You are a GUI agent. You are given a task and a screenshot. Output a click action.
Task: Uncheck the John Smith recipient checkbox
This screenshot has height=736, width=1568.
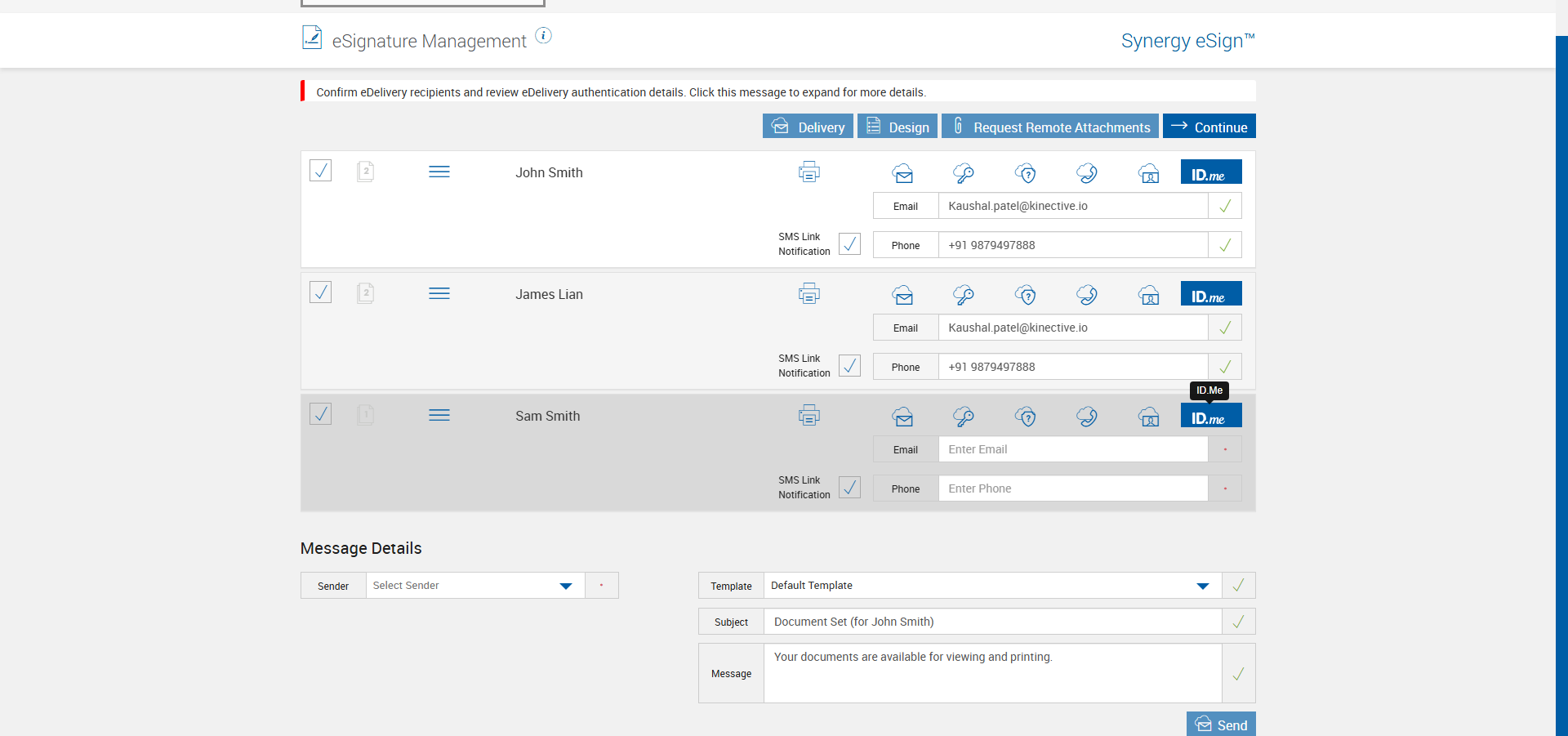321,171
